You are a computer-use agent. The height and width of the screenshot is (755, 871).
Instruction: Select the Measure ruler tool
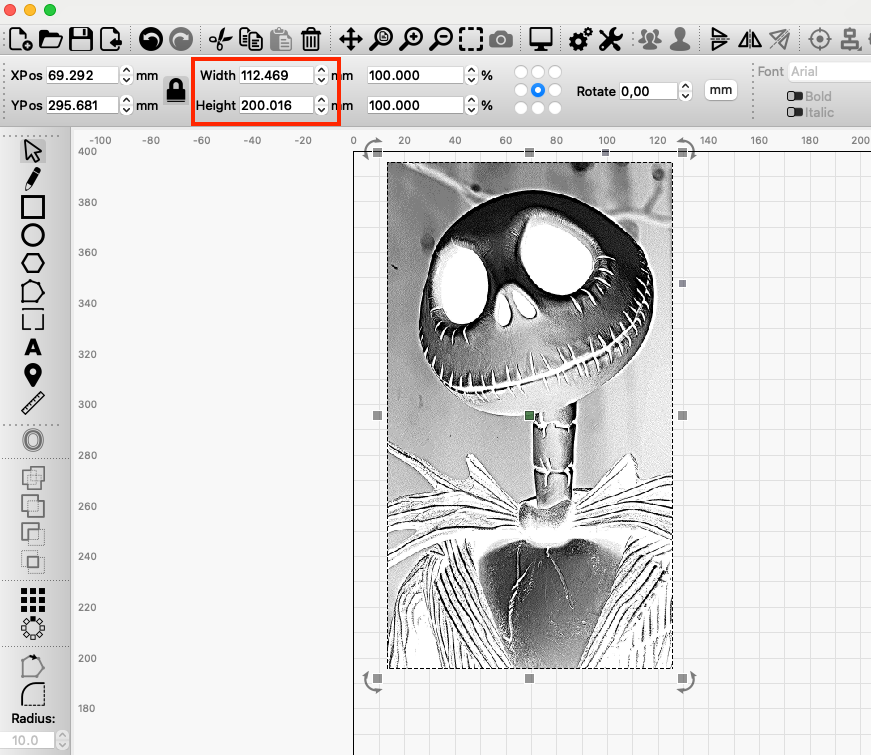[x=33, y=403]
